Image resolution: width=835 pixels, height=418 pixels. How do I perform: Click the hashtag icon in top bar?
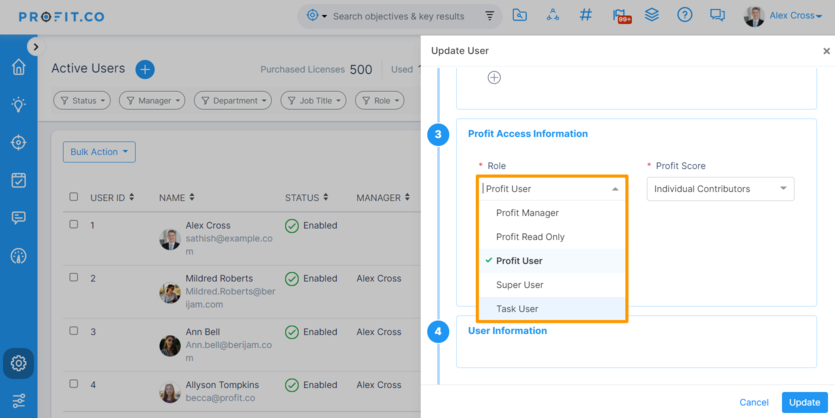(586, 15)
